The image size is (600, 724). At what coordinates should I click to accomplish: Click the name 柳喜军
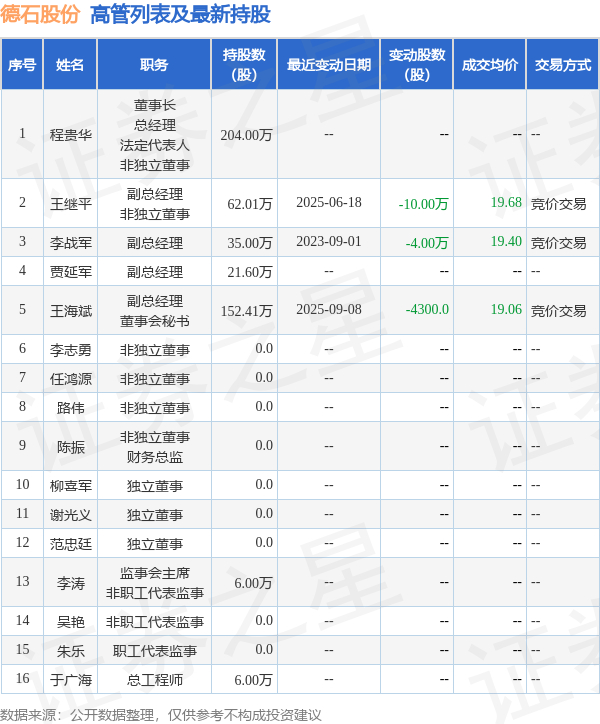pos(71,486)
